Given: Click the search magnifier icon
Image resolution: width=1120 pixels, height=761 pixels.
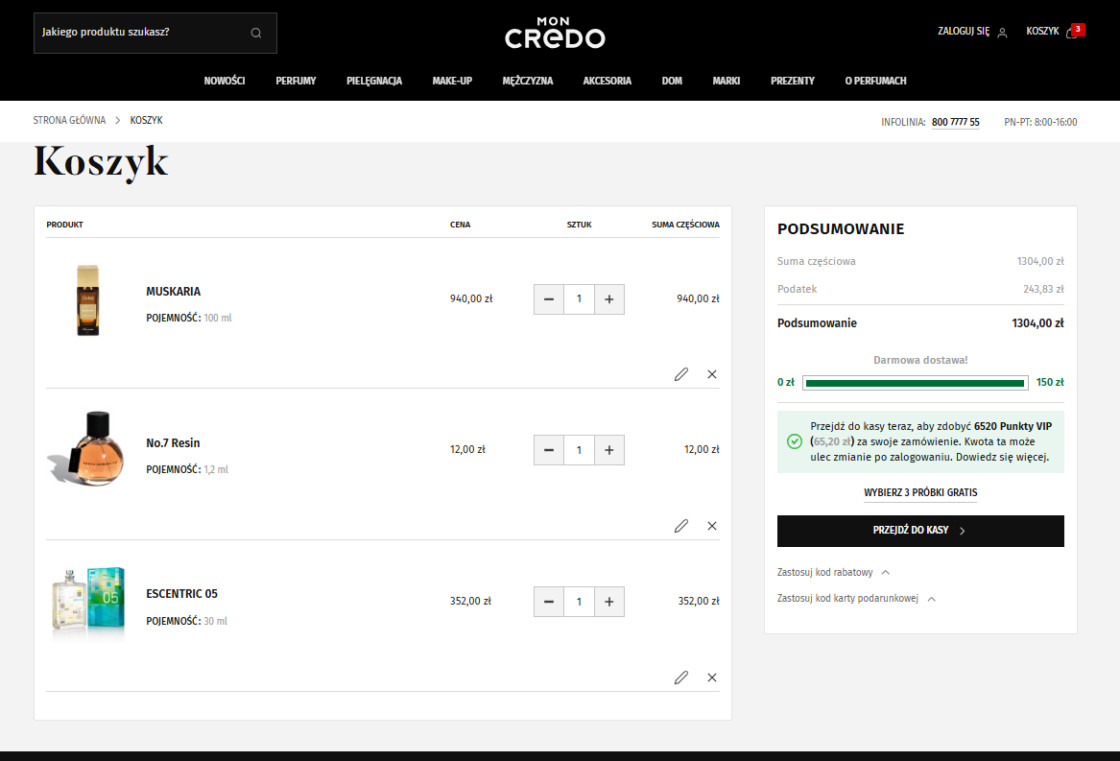Looking at the screenshot, I should coord(256,32).
